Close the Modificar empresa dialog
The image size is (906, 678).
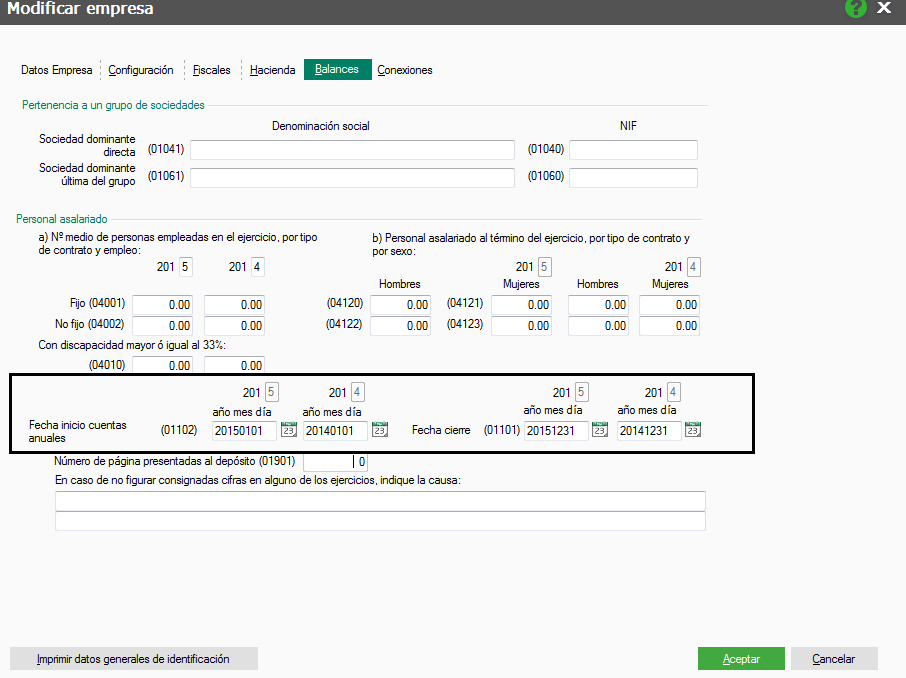tap(883, 8)
